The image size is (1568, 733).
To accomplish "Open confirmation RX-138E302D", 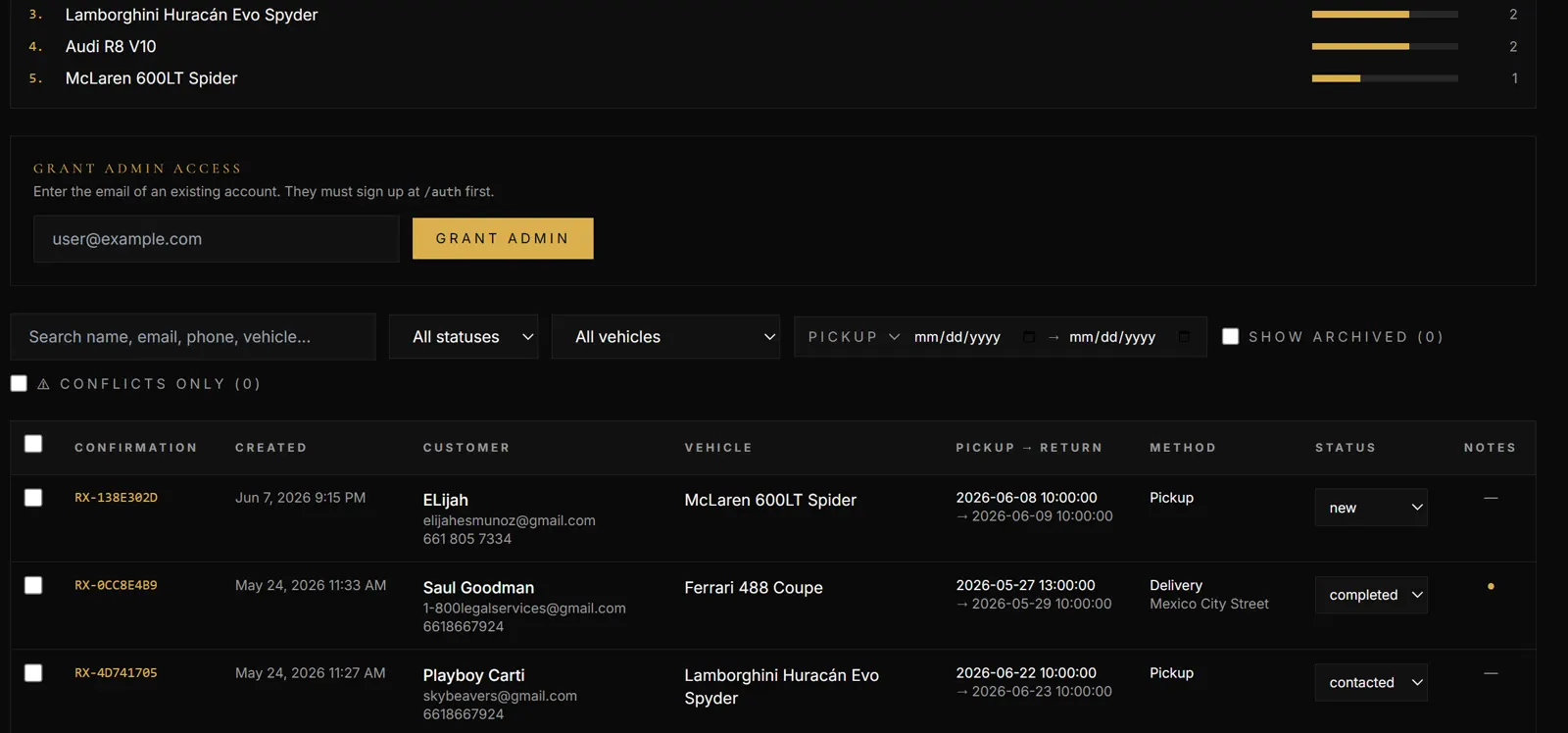I will point(116,498).
